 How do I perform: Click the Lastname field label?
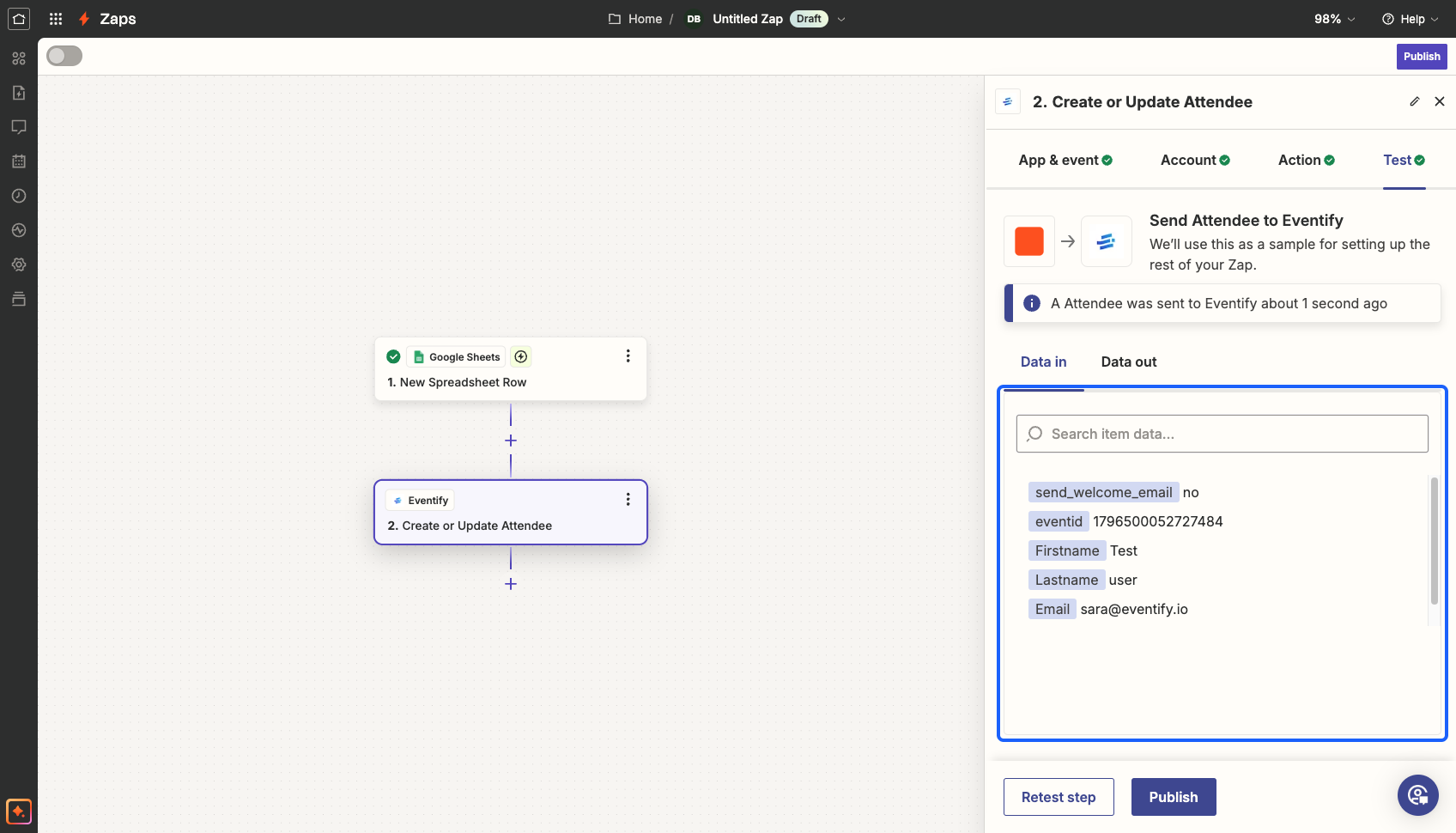pyautogui.click(x=1066, y=580)
